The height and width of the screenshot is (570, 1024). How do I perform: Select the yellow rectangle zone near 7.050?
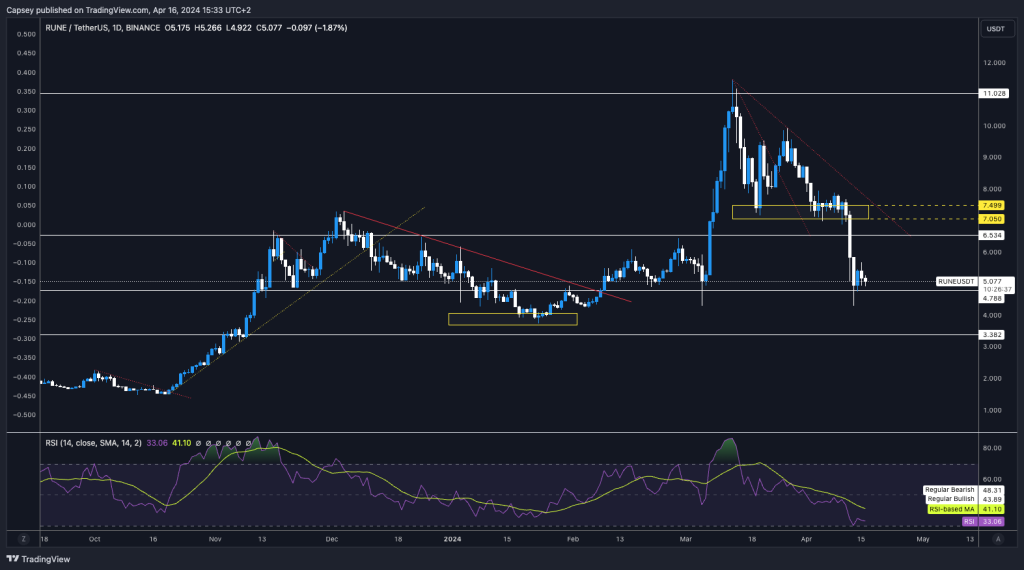point(800,212)
